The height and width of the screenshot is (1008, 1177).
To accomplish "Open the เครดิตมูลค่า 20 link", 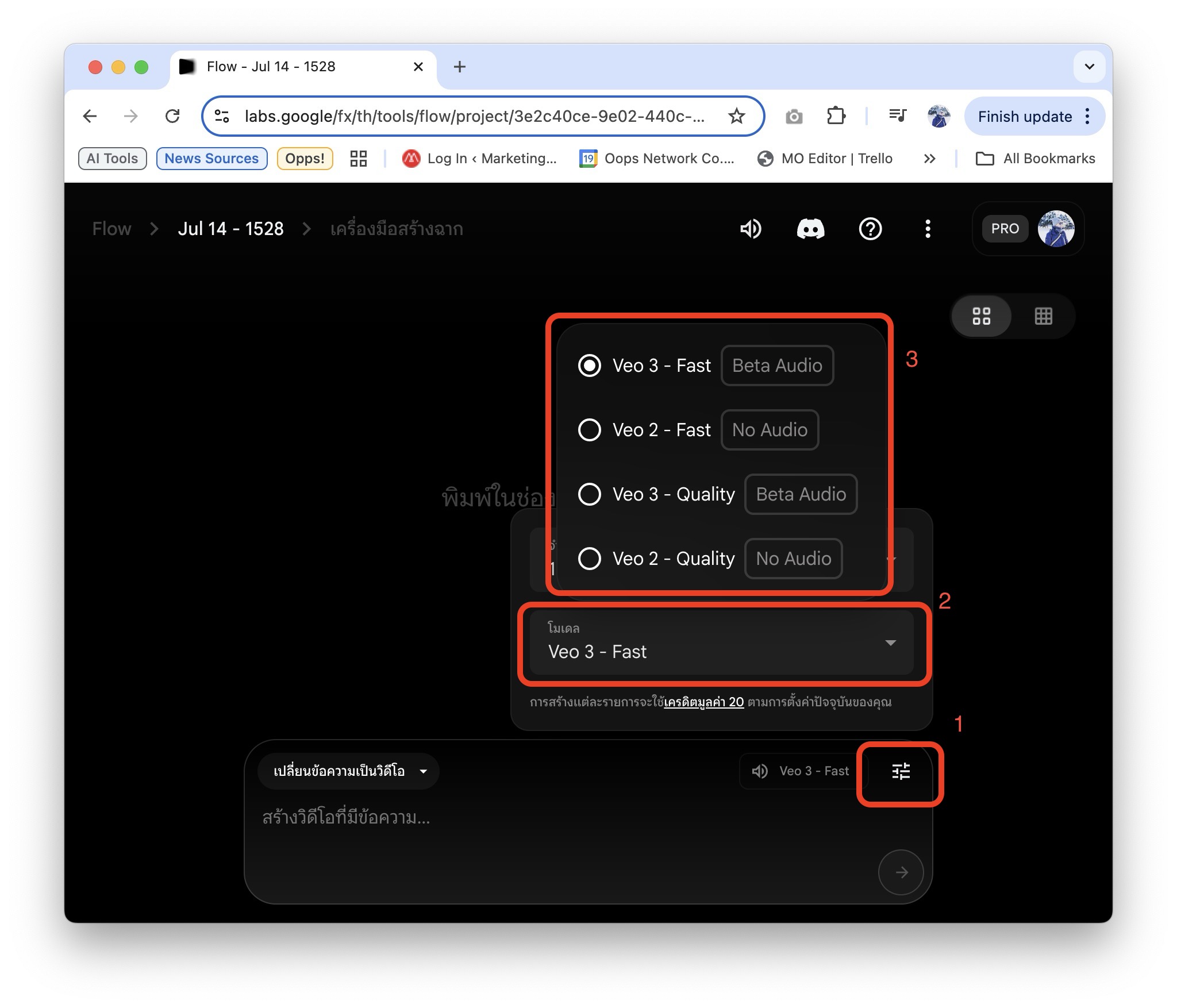I will (x=704, y=702).
